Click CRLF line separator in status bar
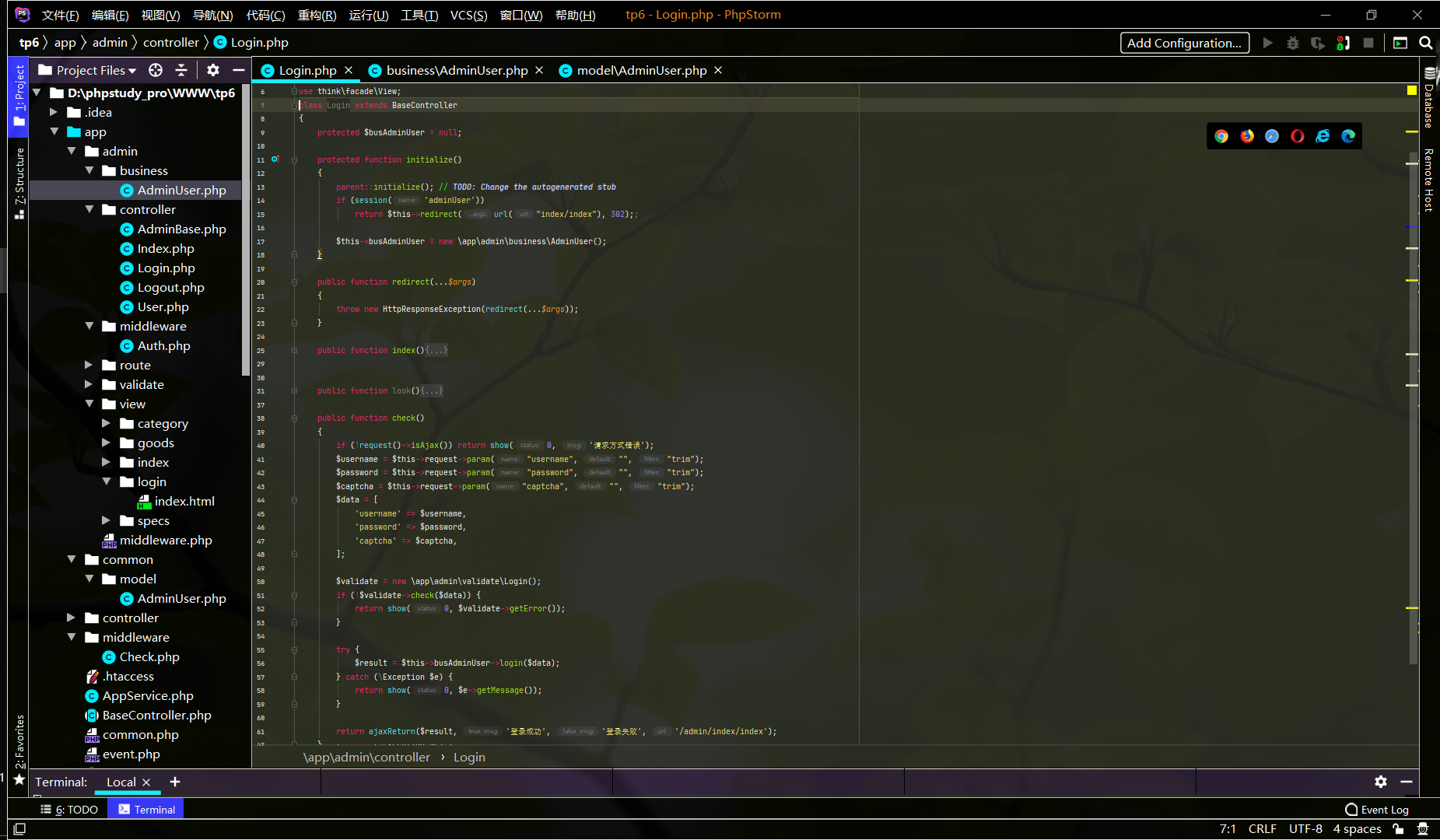This screenshot has height=840, width=1440. 1263,829
